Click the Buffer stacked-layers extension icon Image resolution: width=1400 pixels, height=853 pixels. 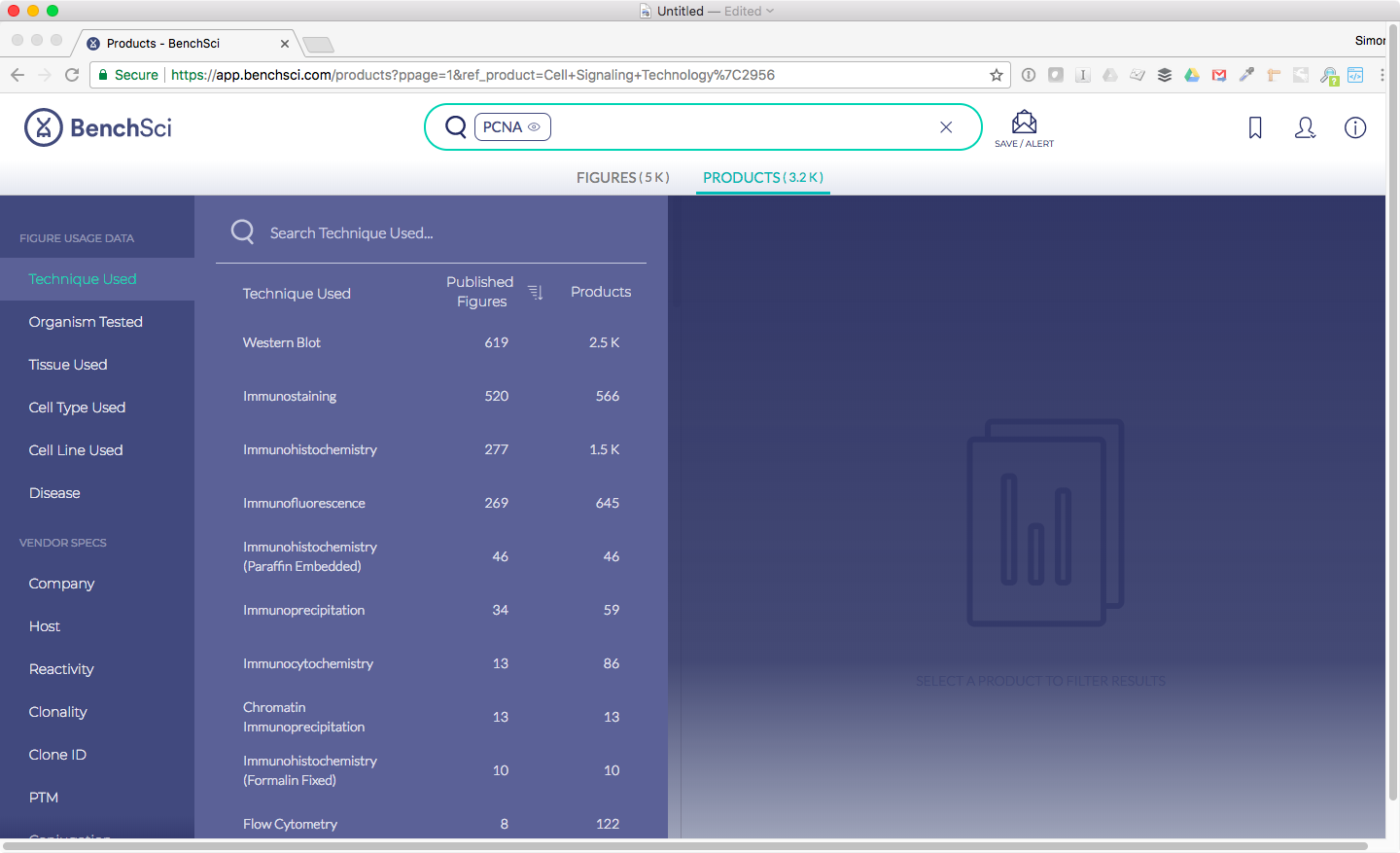point(1165,75)
